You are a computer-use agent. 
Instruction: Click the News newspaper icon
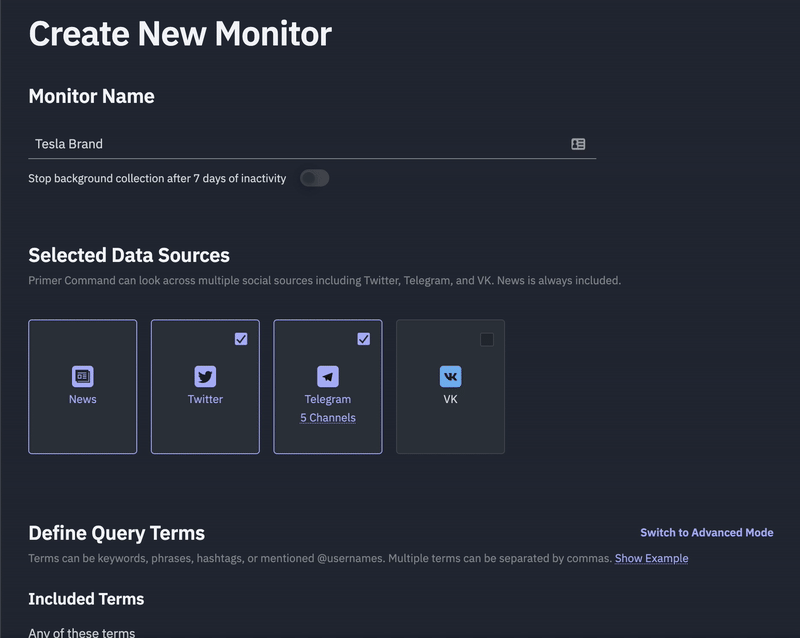point(83,377)
